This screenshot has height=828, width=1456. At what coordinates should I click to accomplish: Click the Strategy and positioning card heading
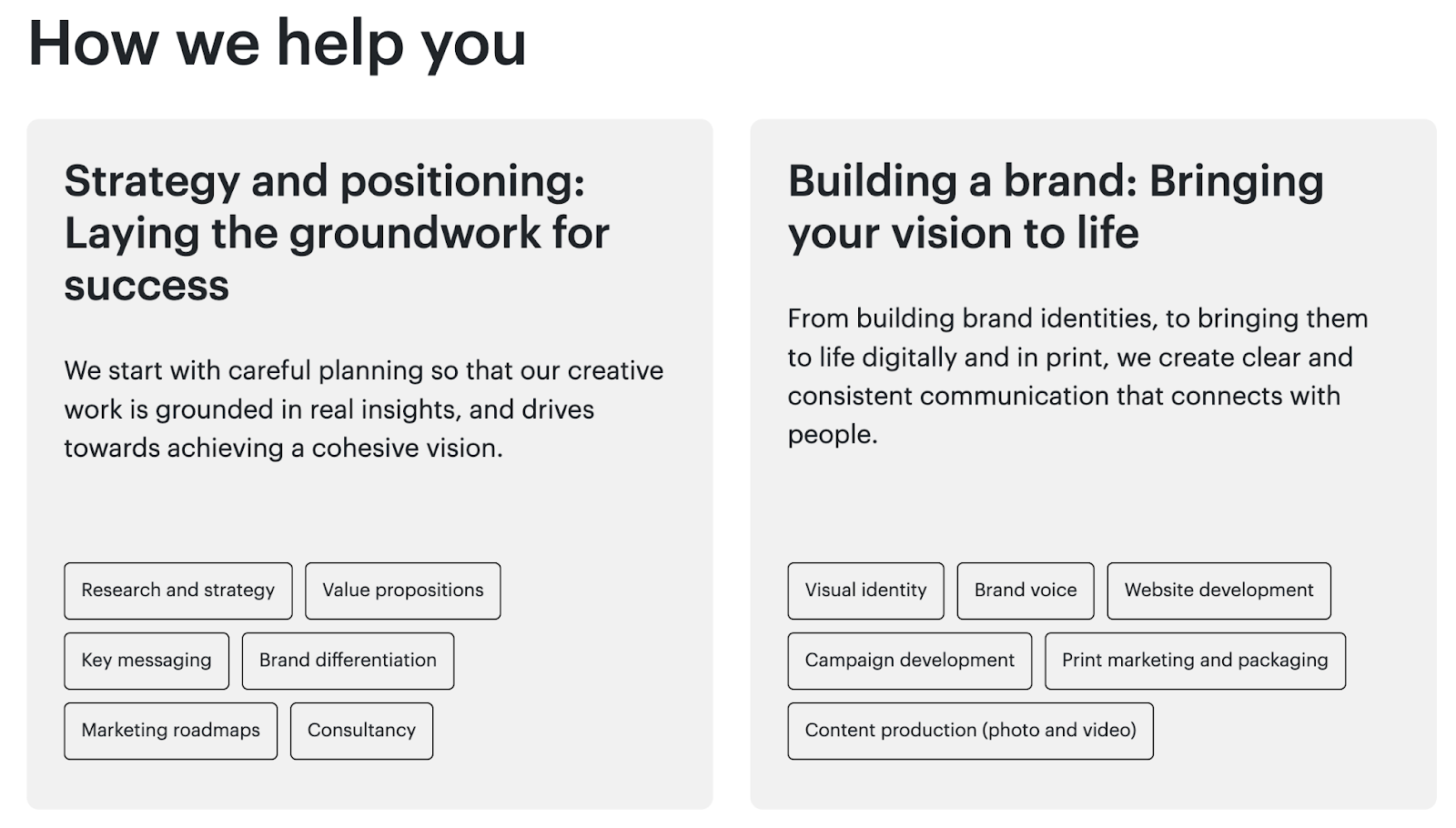coord(337,233)
